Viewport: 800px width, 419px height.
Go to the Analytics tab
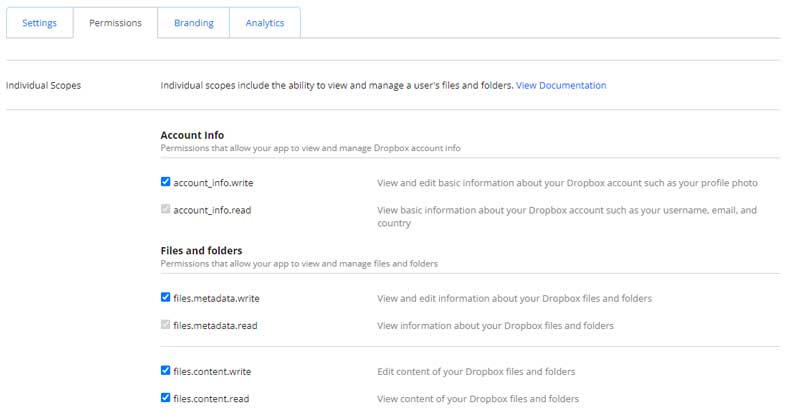tap(265, 23)
